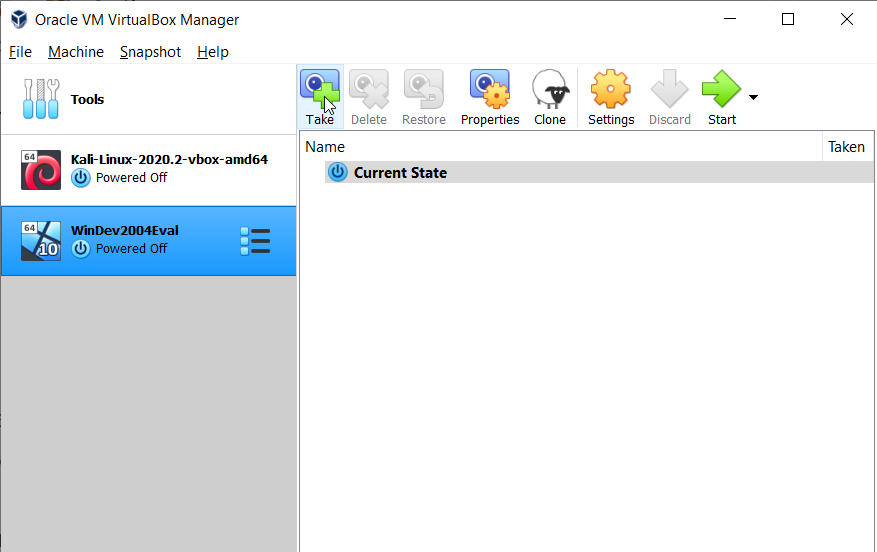This screenshot has height=552, width=877.
Task: Click the VirtualBox title bar logo
Action: point(19,19)
